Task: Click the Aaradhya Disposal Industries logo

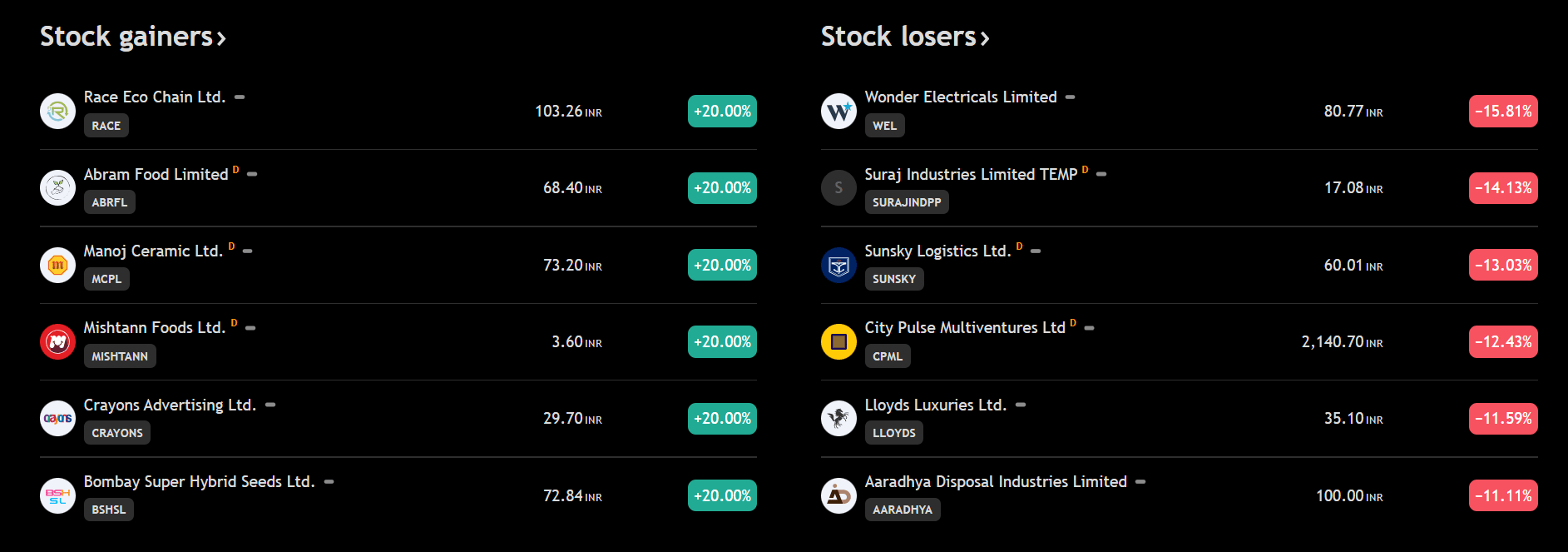Action: coord(838,495)
